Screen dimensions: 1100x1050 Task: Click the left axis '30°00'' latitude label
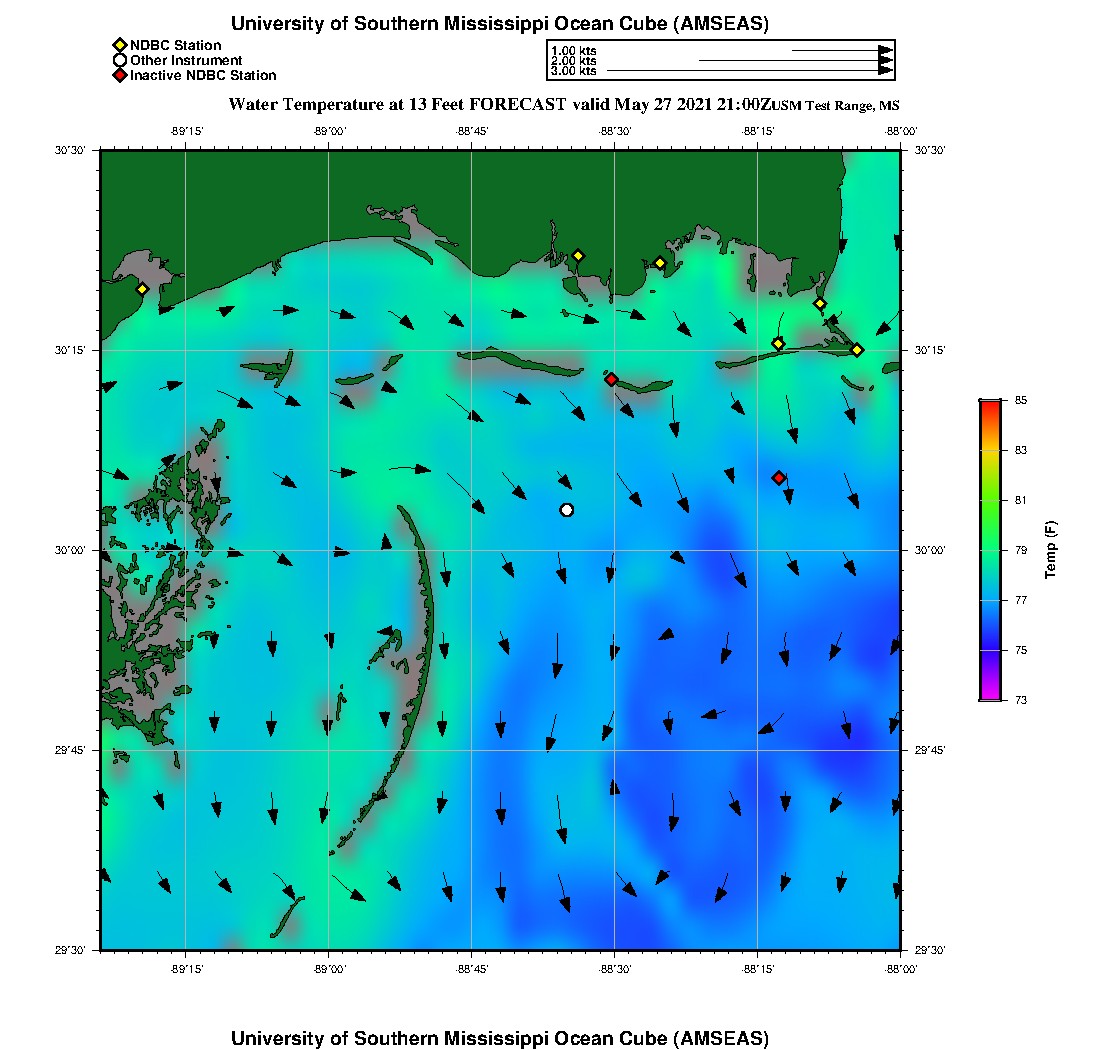tap(70, 550)
